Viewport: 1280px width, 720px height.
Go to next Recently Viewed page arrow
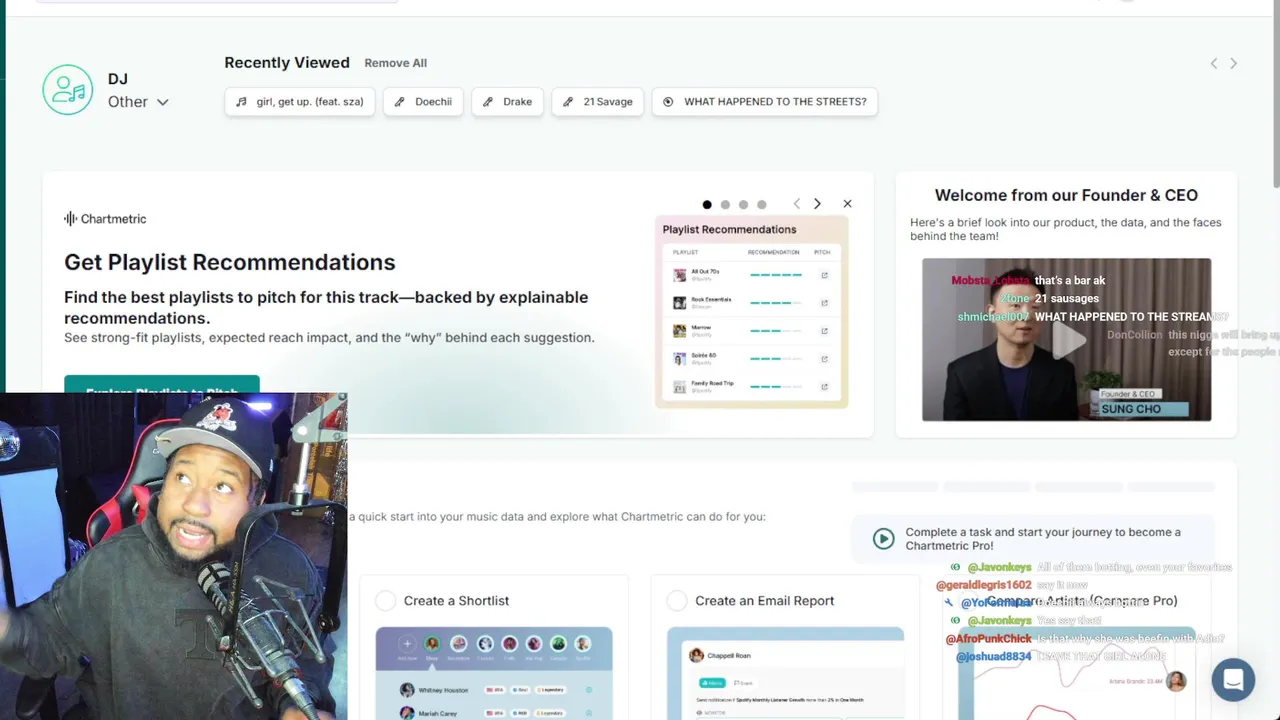click(x=1233, y=63)
